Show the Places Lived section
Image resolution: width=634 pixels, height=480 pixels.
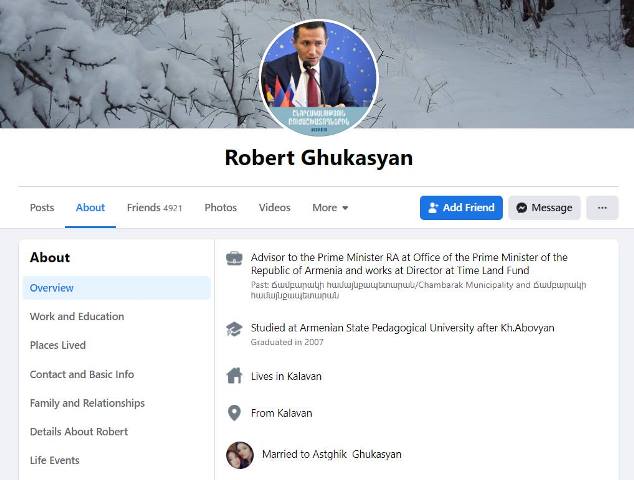click(58, 346)
